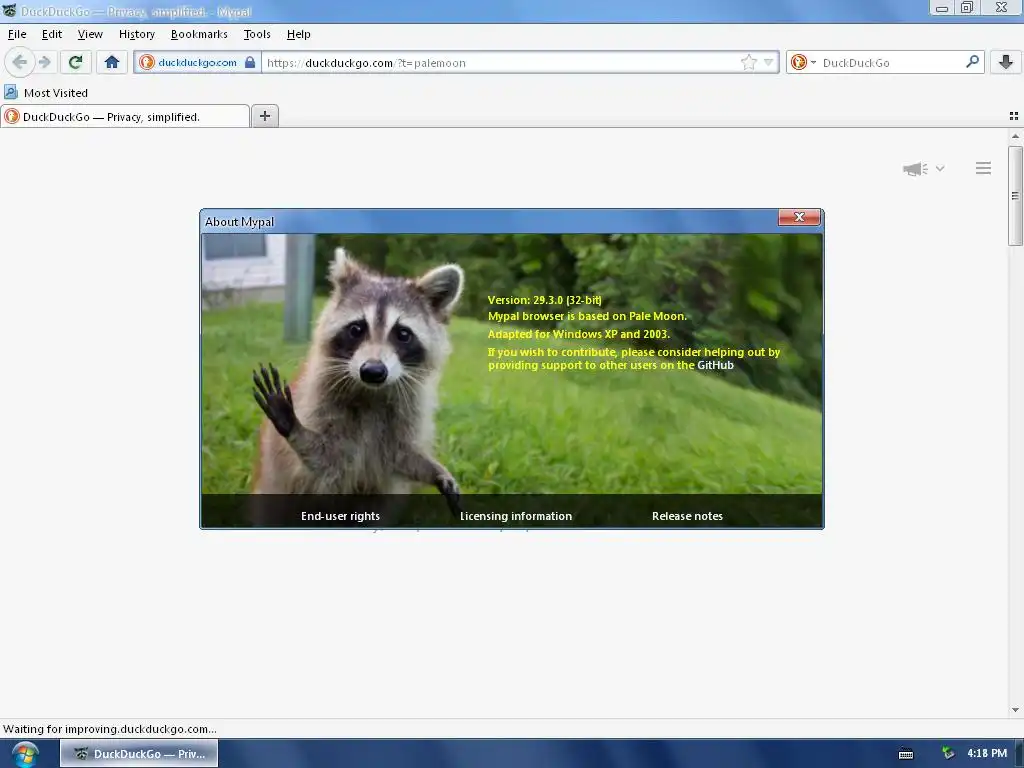Click the Version 29.3.0 (32-bit) text
Viewport: 1024px width, 768px height.
pos(545,300)
